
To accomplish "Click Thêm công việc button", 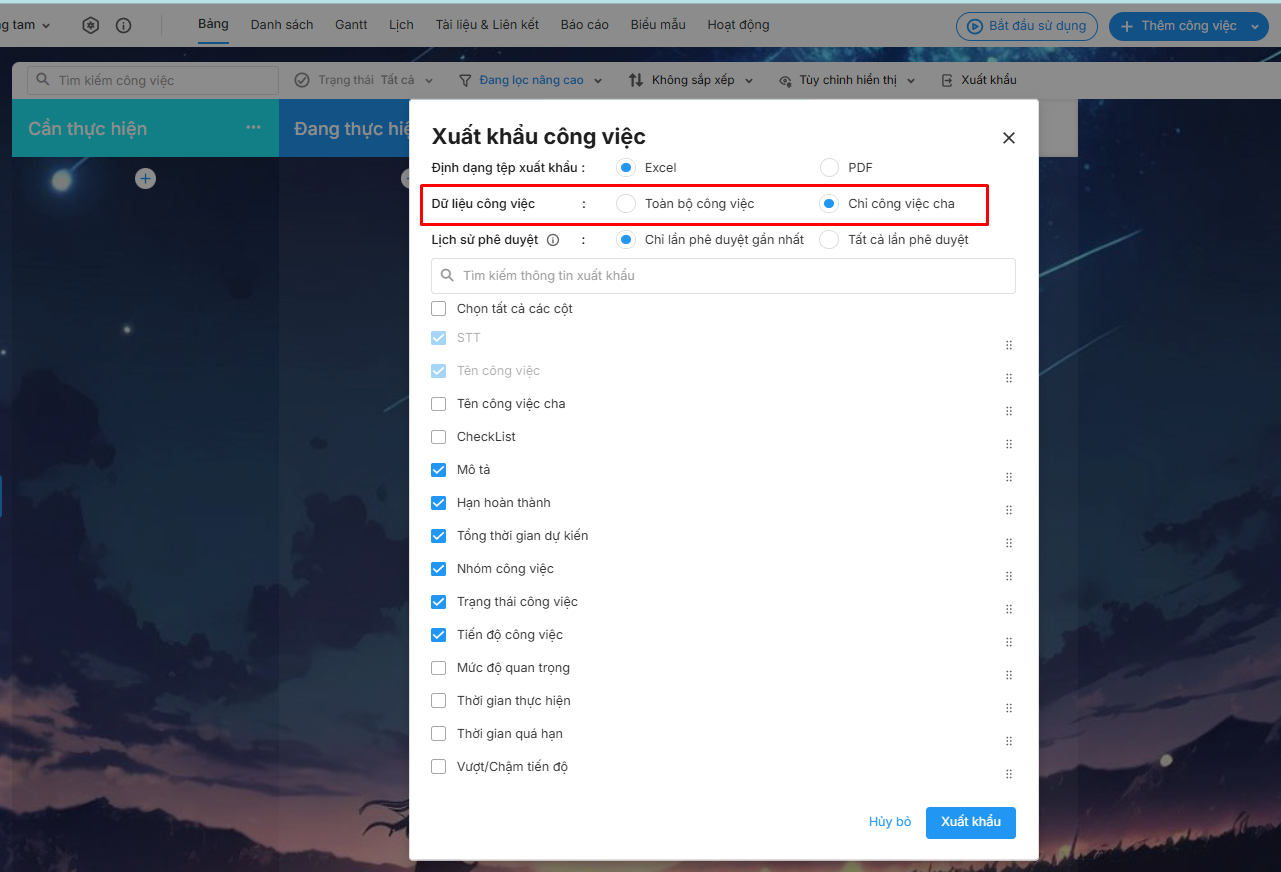I will (1178, 26).
